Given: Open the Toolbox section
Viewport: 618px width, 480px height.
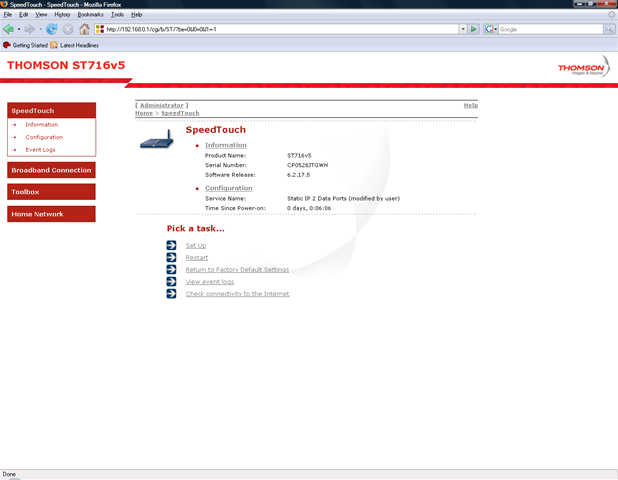Looking at the screenshot, I should [51, 192].
